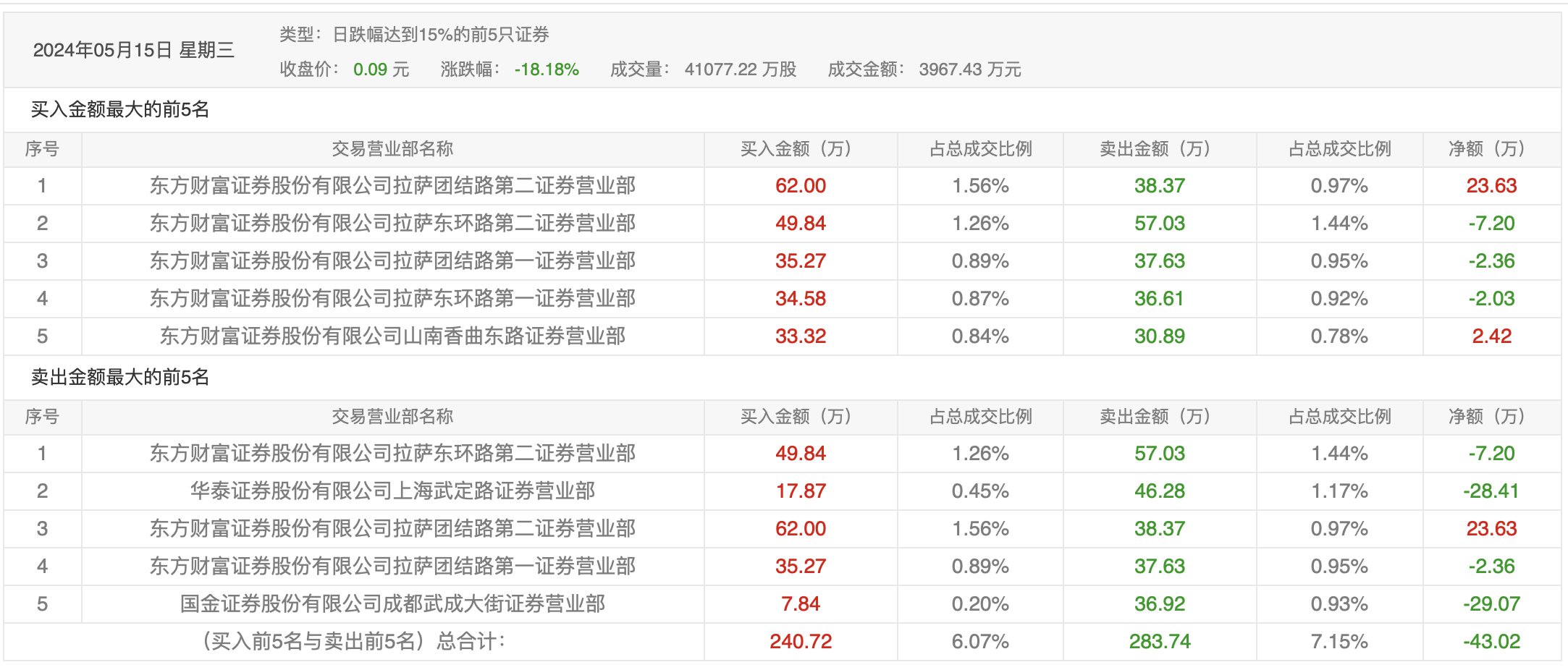The height and width of the screenshot is (670, 1568).
Task: Click the 成交金额 value 3967.43 万元
Action: click(x=969, y=69)
